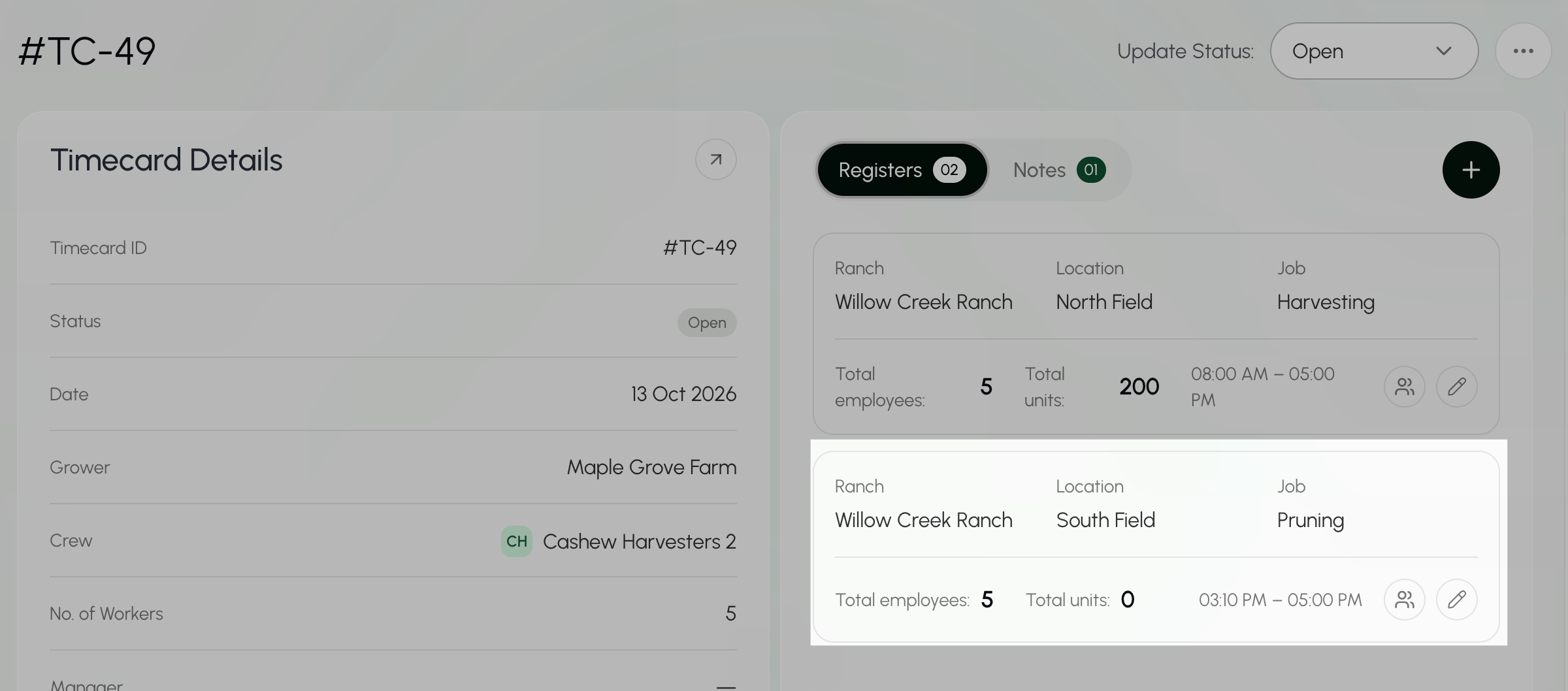Screen dimensions: 1568x691
Task: Edit the Pruning register with pencil icon
Action: click(1457, 600)
